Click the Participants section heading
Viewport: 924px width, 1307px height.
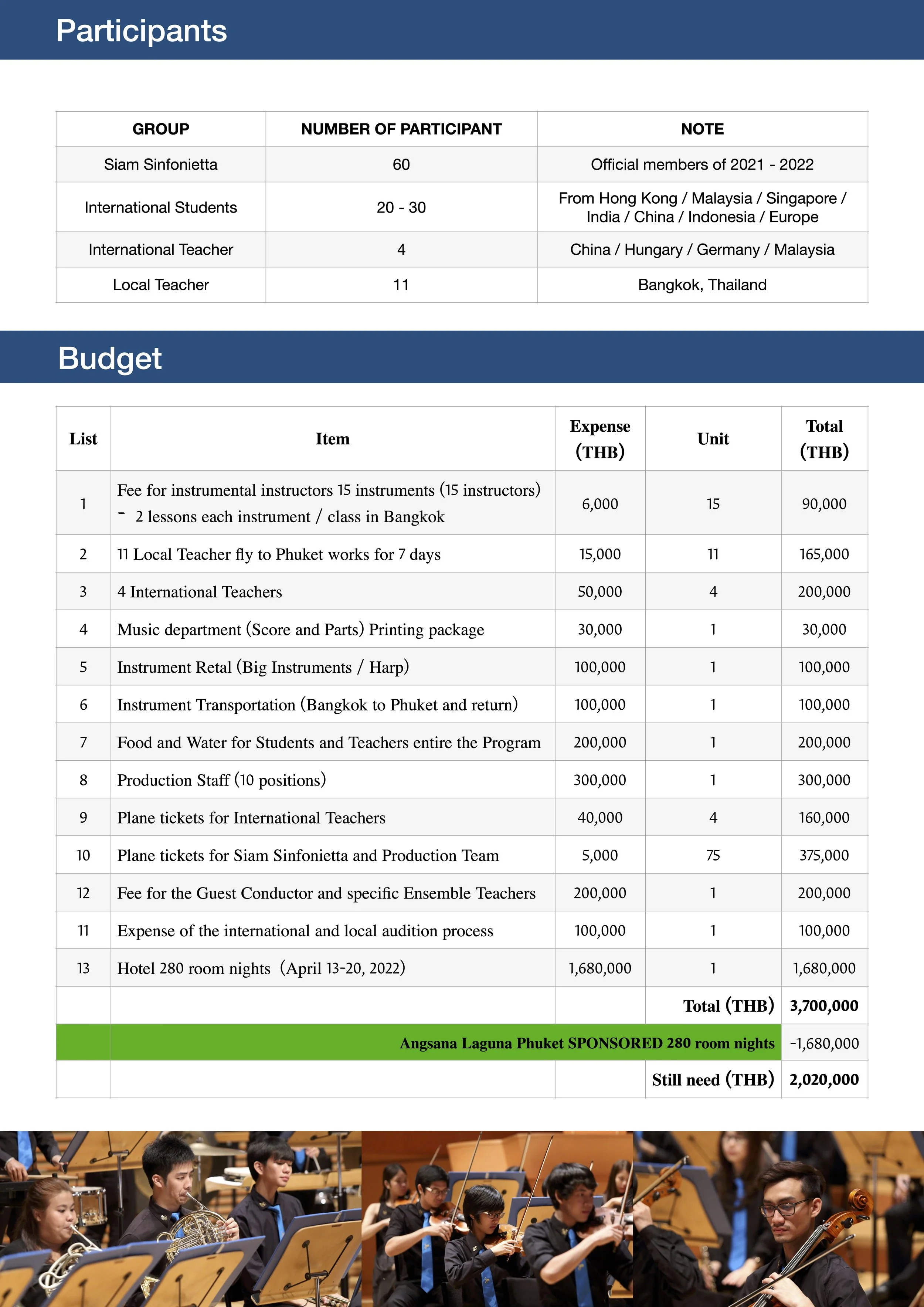tap(141, 31)
